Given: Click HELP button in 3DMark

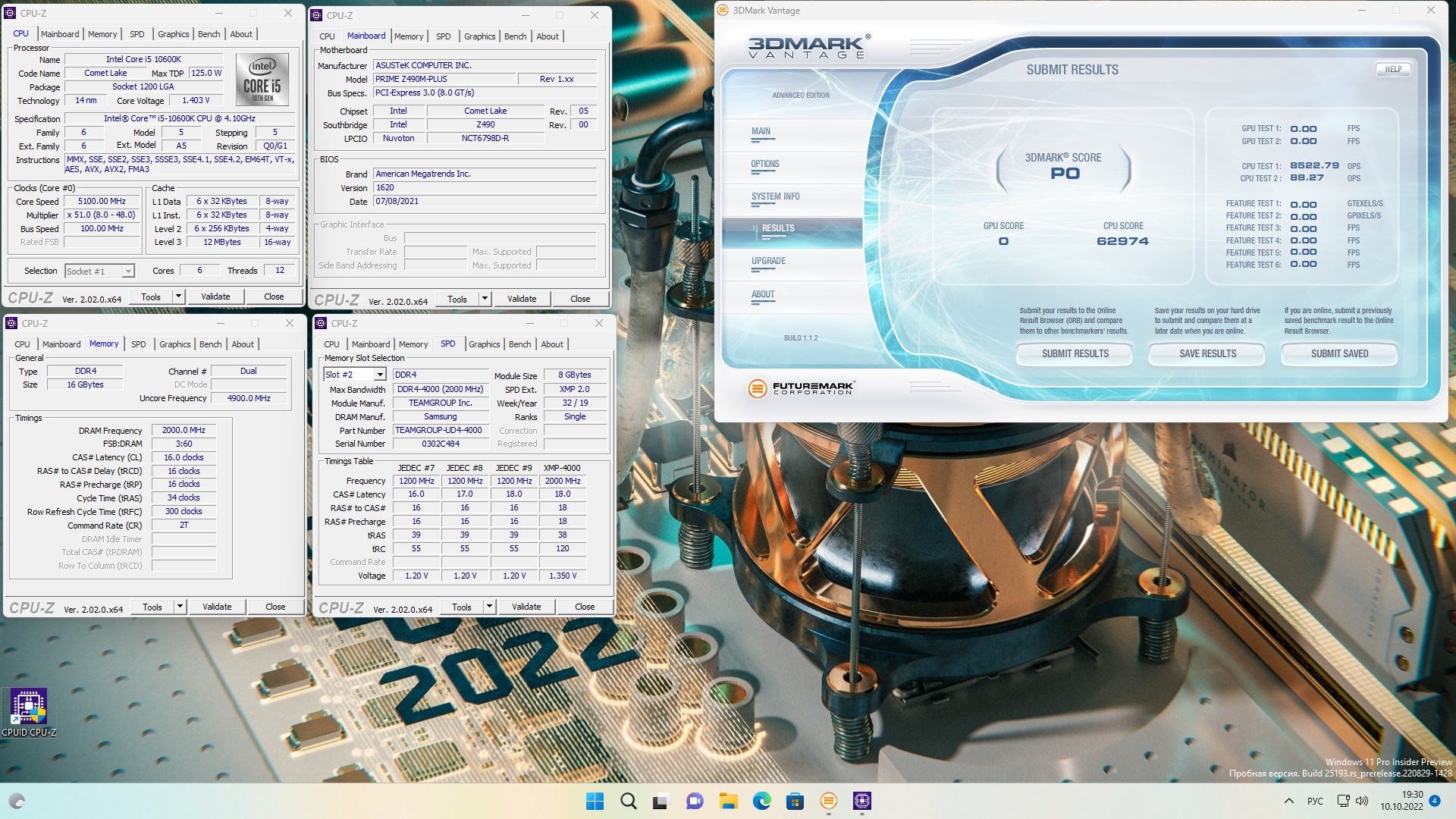Looking at the screenshot, I should click(x=1393, y=69).
